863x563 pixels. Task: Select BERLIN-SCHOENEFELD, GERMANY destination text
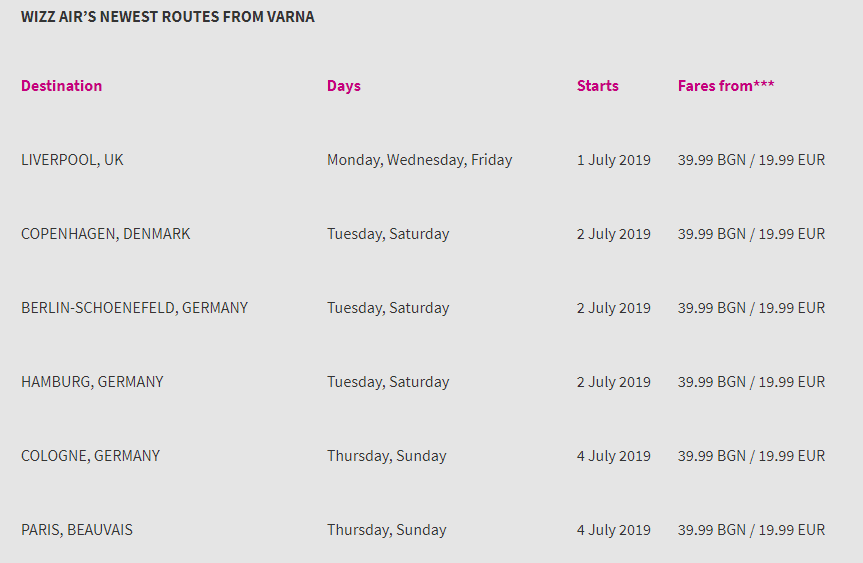pyautogui.click(x=134, y=308)
